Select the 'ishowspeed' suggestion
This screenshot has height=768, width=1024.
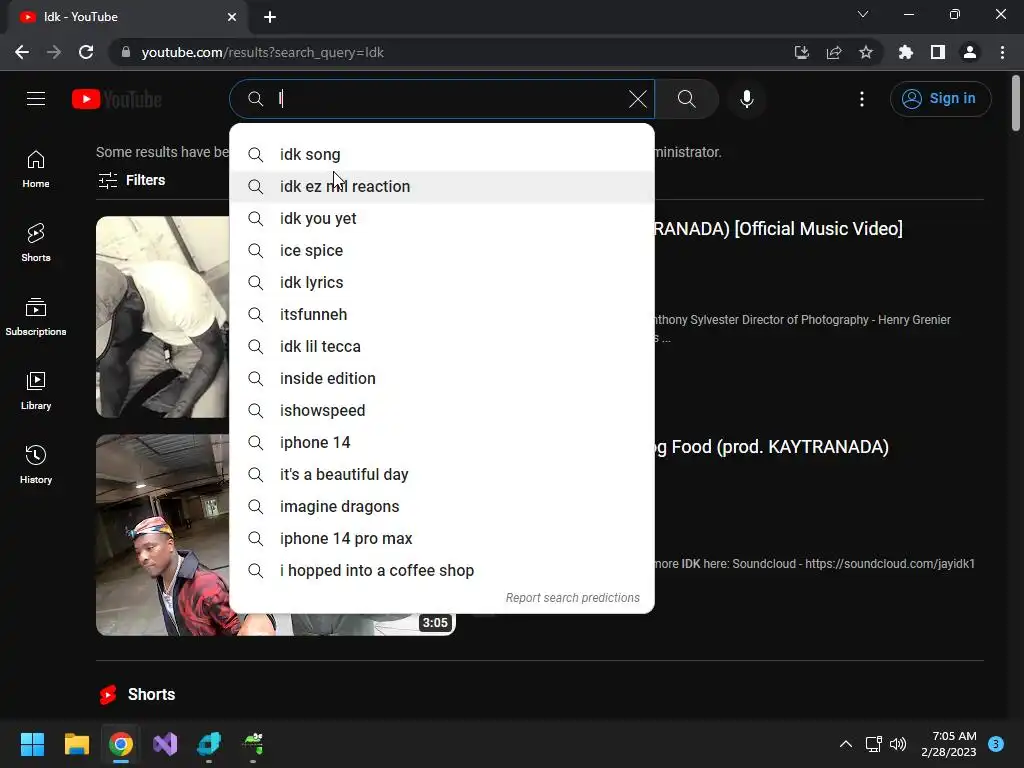[441, 411]
